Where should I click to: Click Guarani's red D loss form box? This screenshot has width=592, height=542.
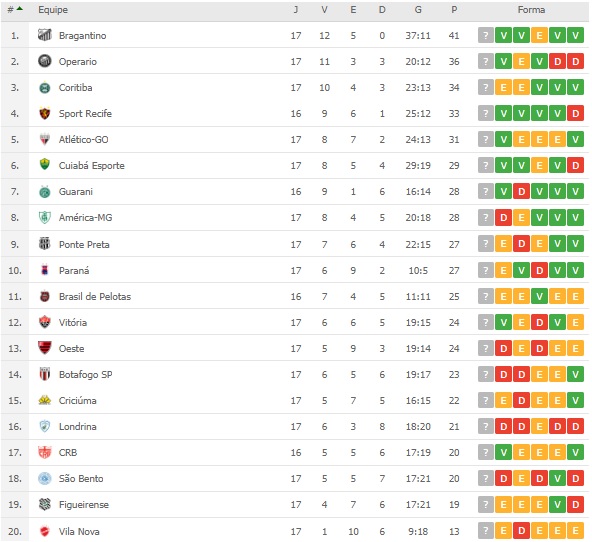521,191
